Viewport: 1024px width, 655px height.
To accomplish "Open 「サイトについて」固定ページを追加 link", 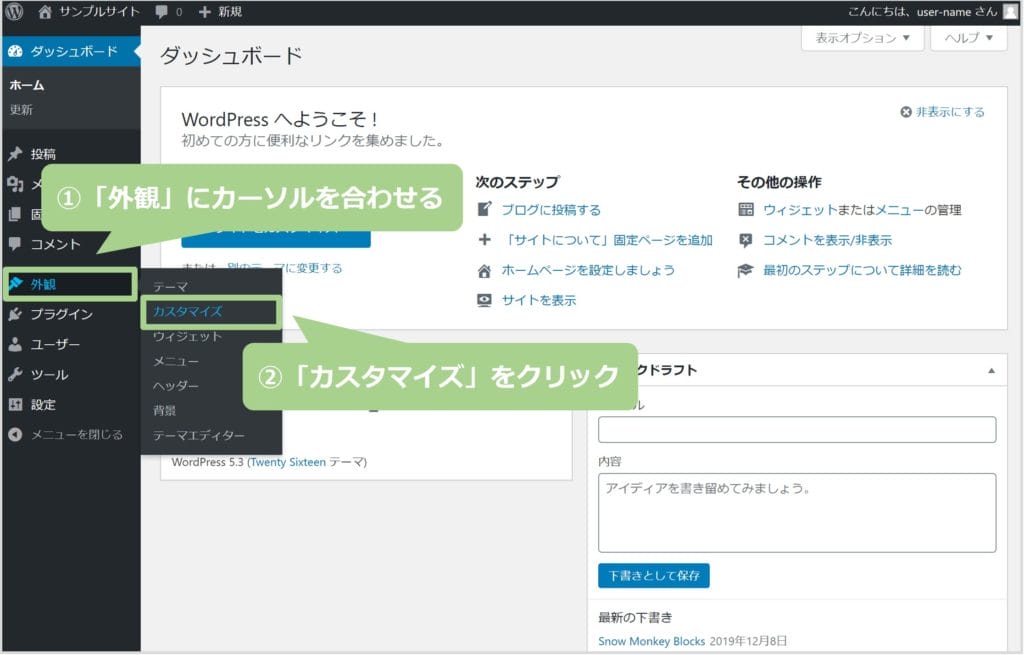I will (x=607, y=240).
